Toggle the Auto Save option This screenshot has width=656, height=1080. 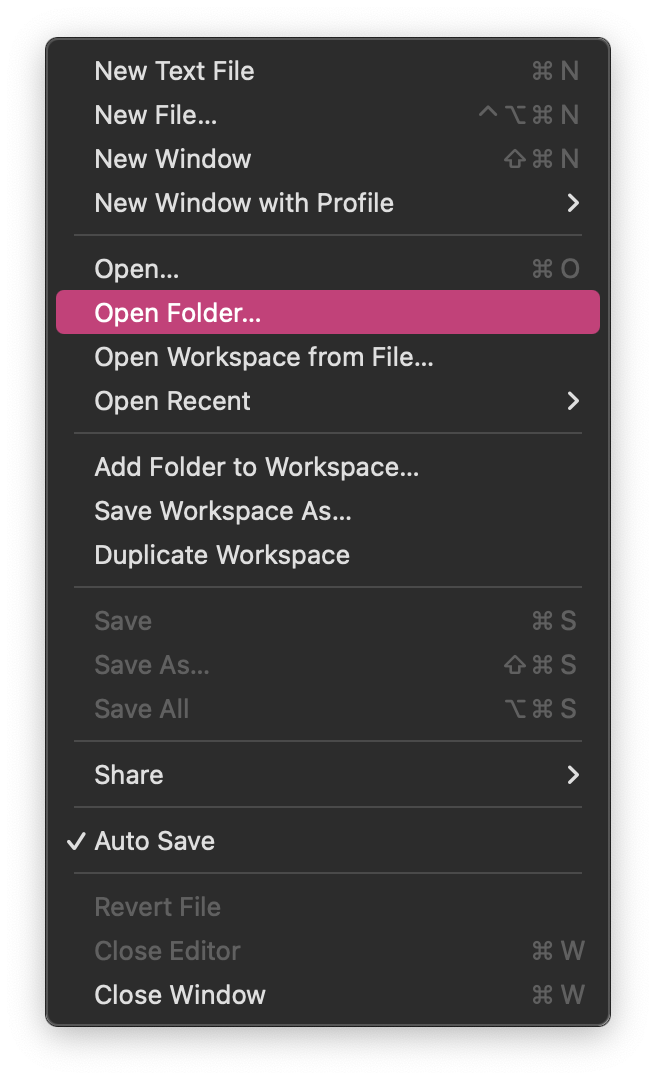pyautogui.click(x=154, y=841)
